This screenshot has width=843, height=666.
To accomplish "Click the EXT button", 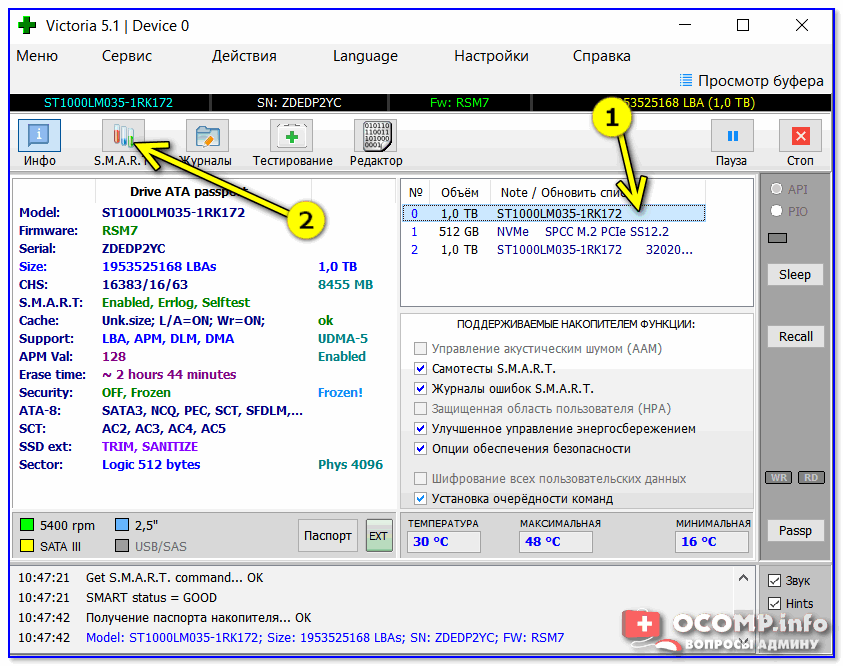I will (x=379, y=536).
